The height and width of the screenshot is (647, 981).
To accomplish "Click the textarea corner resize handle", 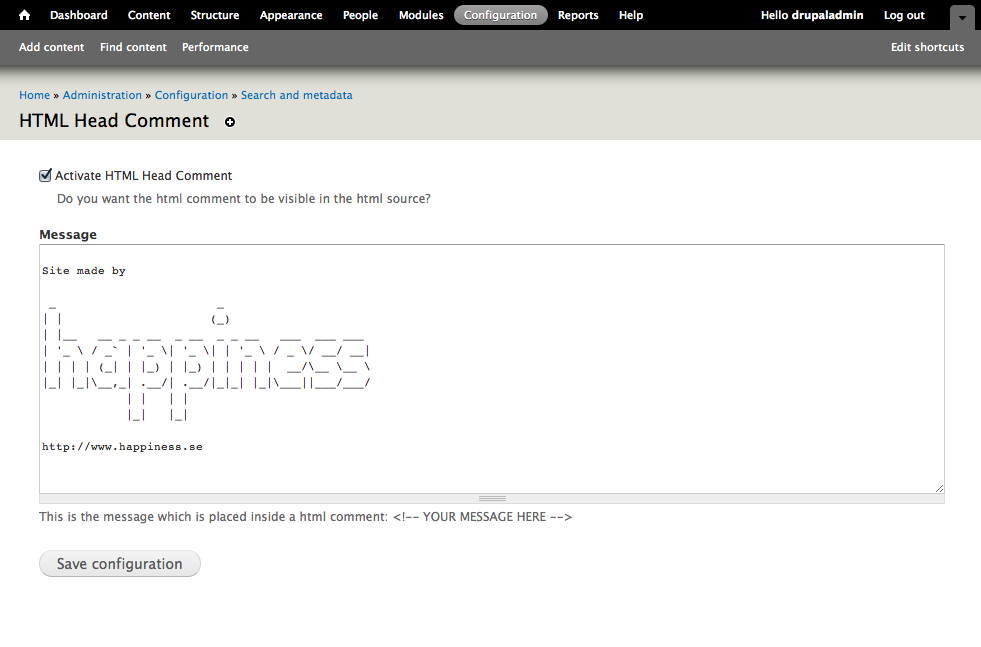I will [939, 488].
